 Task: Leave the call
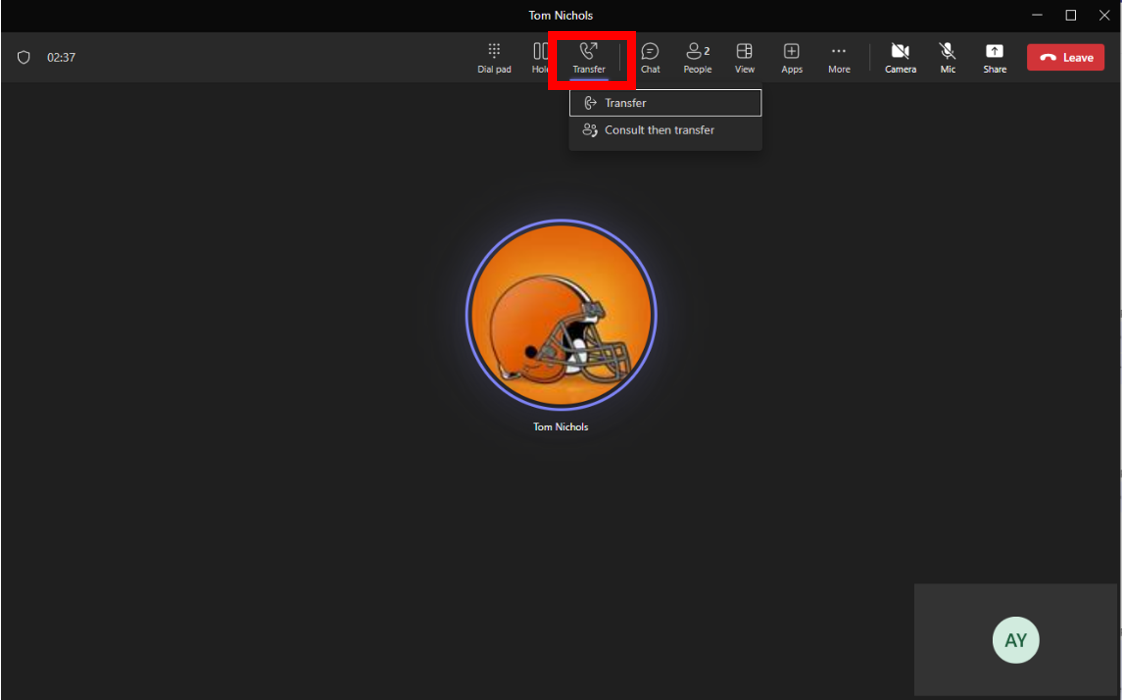pyautogui.click(x=1065, y=57)
